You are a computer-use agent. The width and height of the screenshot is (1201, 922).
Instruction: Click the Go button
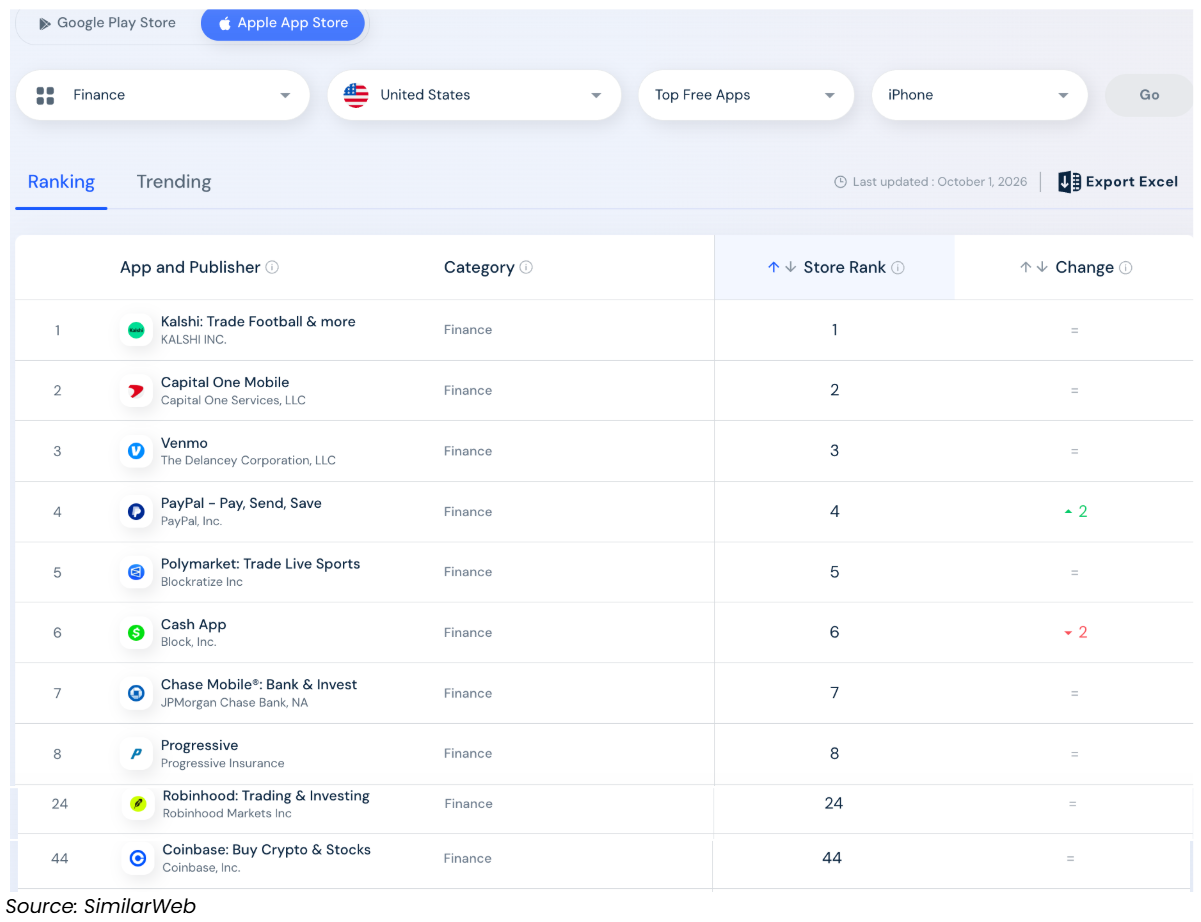(x=1149, y=95)
